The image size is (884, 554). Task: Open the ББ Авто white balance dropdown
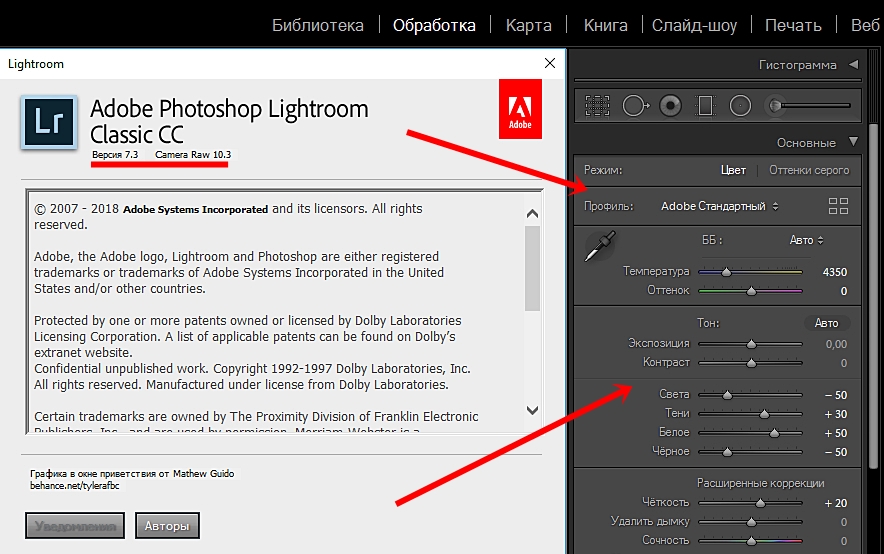tap(806, 240)
